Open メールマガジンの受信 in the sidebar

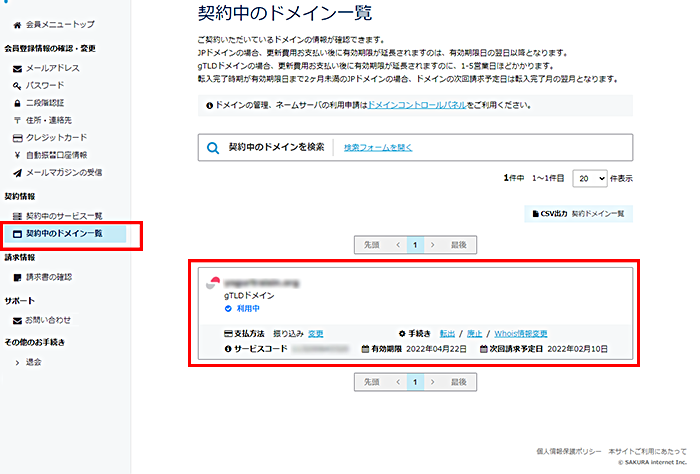[x=64, y=173]
